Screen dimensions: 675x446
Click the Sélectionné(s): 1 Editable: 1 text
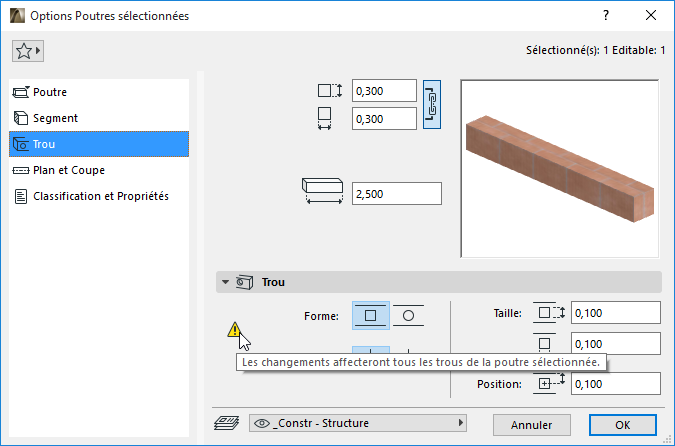tap(595, 50)
